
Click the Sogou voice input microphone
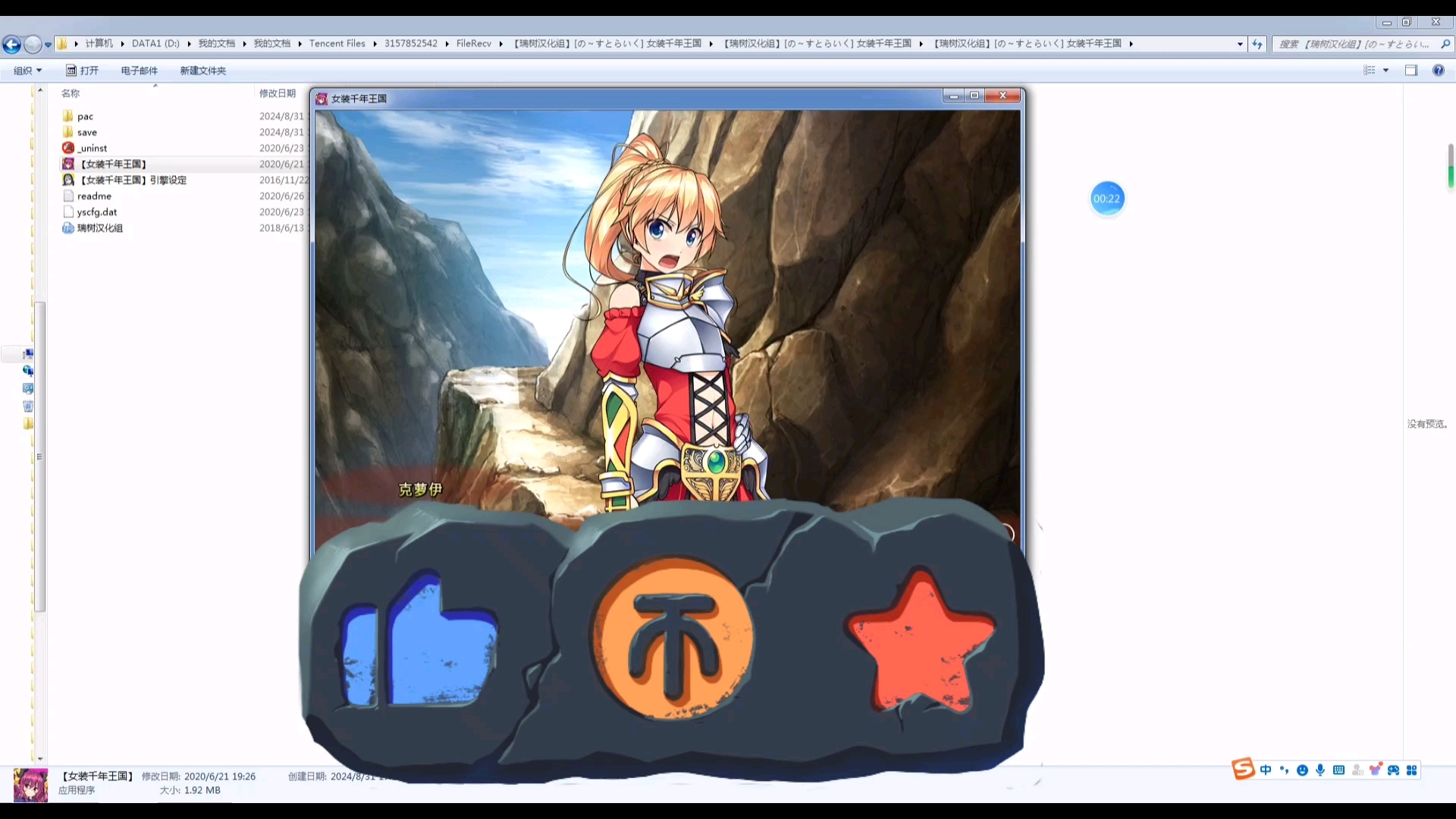(1320, 770)
